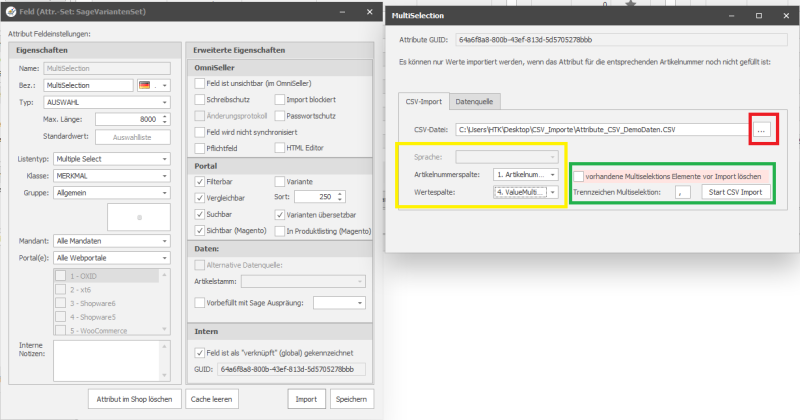Select the CSV-Import tab
This screenshot has height=420, width=800.
click(x=422, y=101)
